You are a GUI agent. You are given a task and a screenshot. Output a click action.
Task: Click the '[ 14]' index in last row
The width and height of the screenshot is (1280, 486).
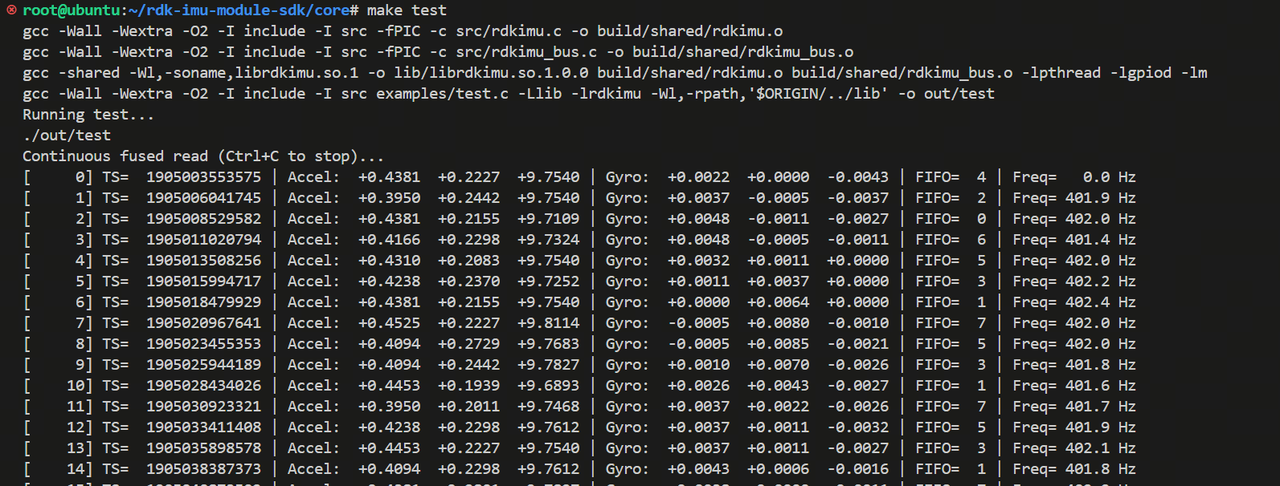tap(58, 468)
